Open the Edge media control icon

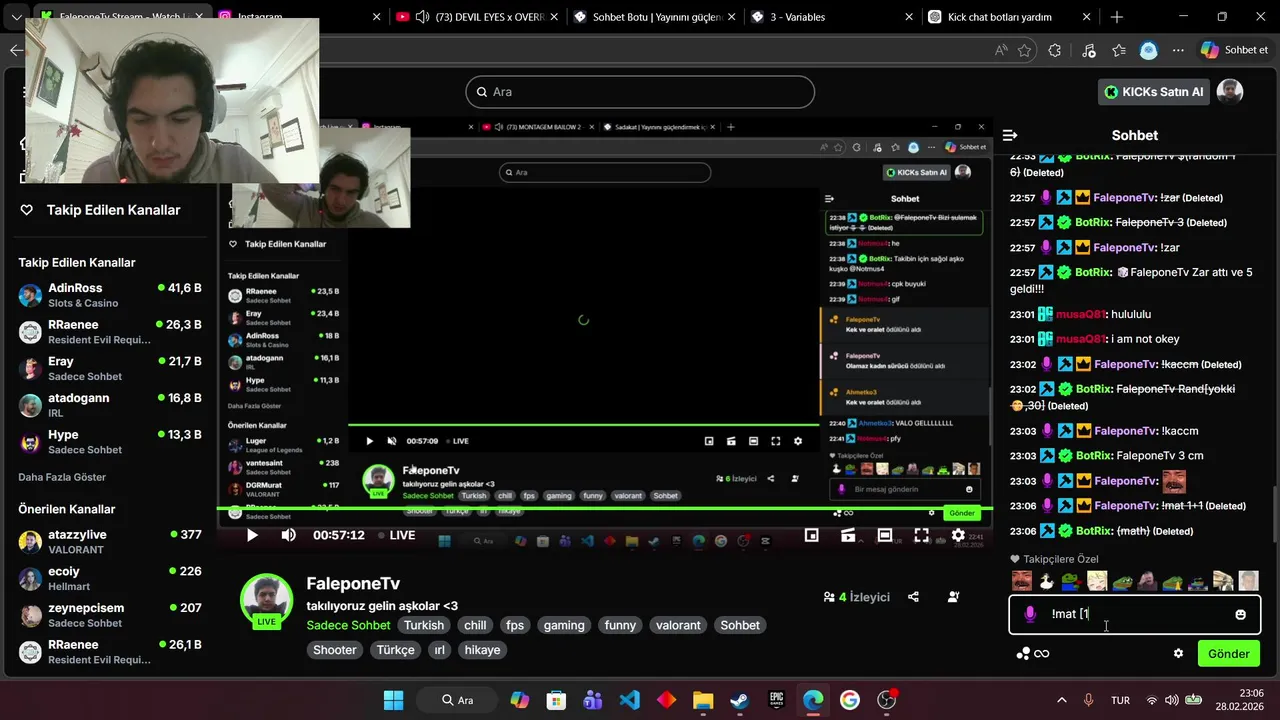1088,50
